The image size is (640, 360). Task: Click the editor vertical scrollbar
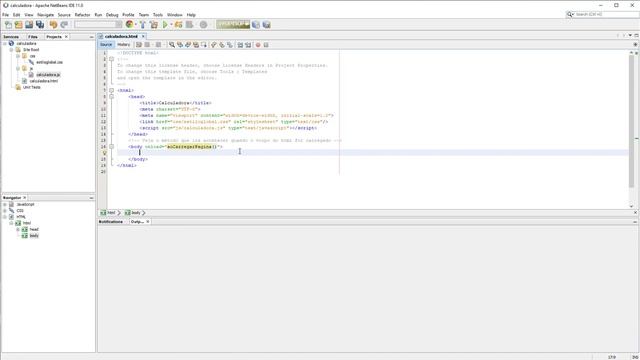631,122
